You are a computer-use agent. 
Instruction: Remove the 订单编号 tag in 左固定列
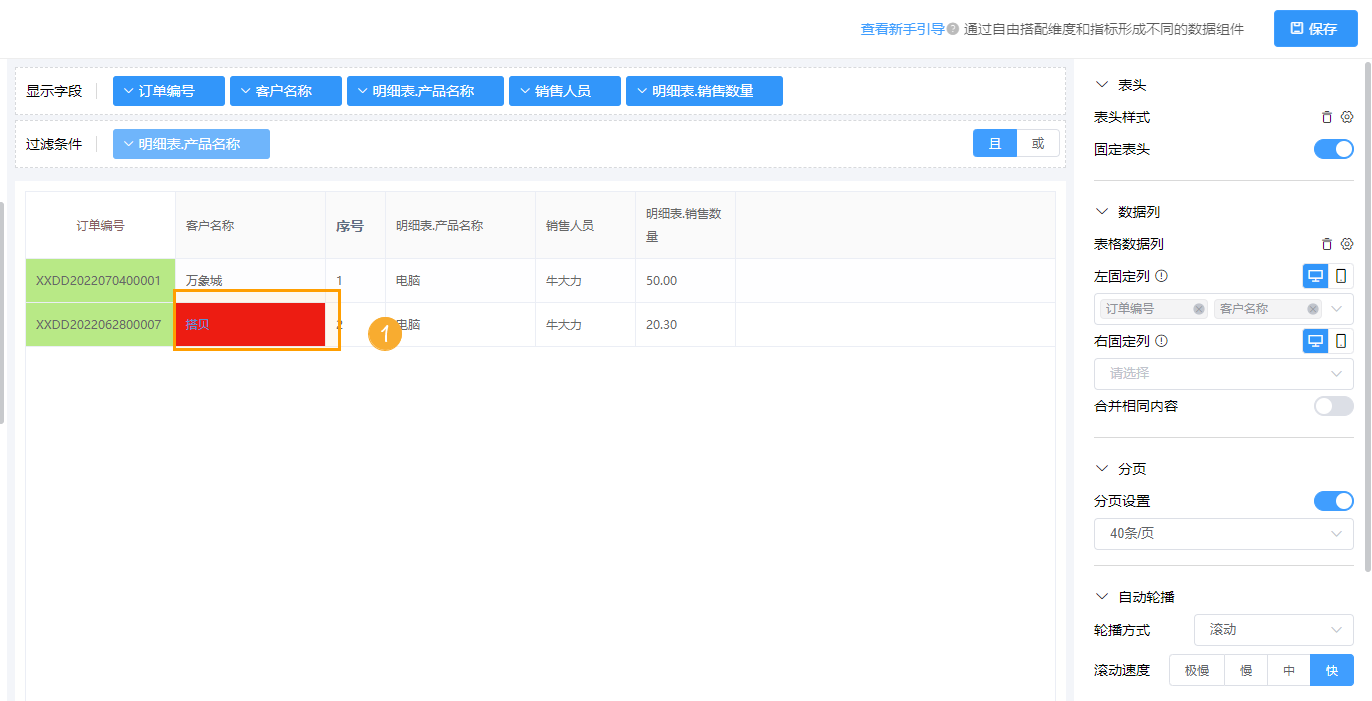(x=1199, y=309)
